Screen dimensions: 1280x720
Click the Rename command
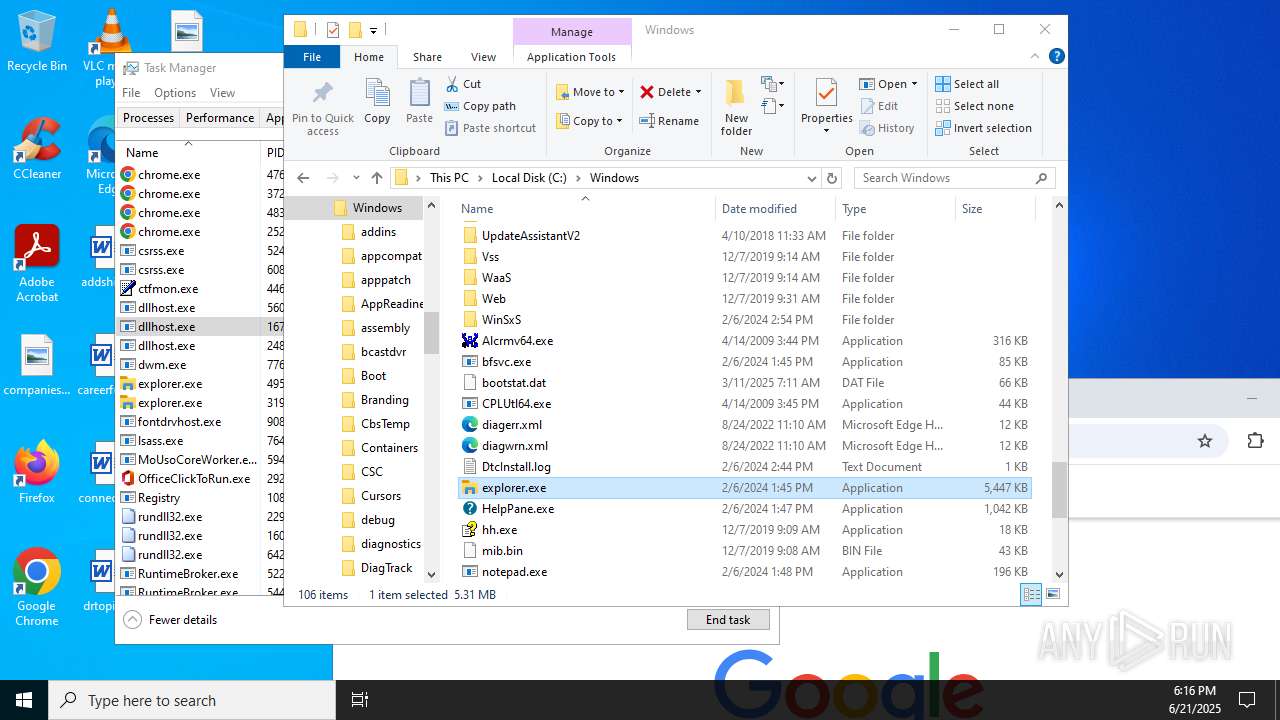coord(669,121)
